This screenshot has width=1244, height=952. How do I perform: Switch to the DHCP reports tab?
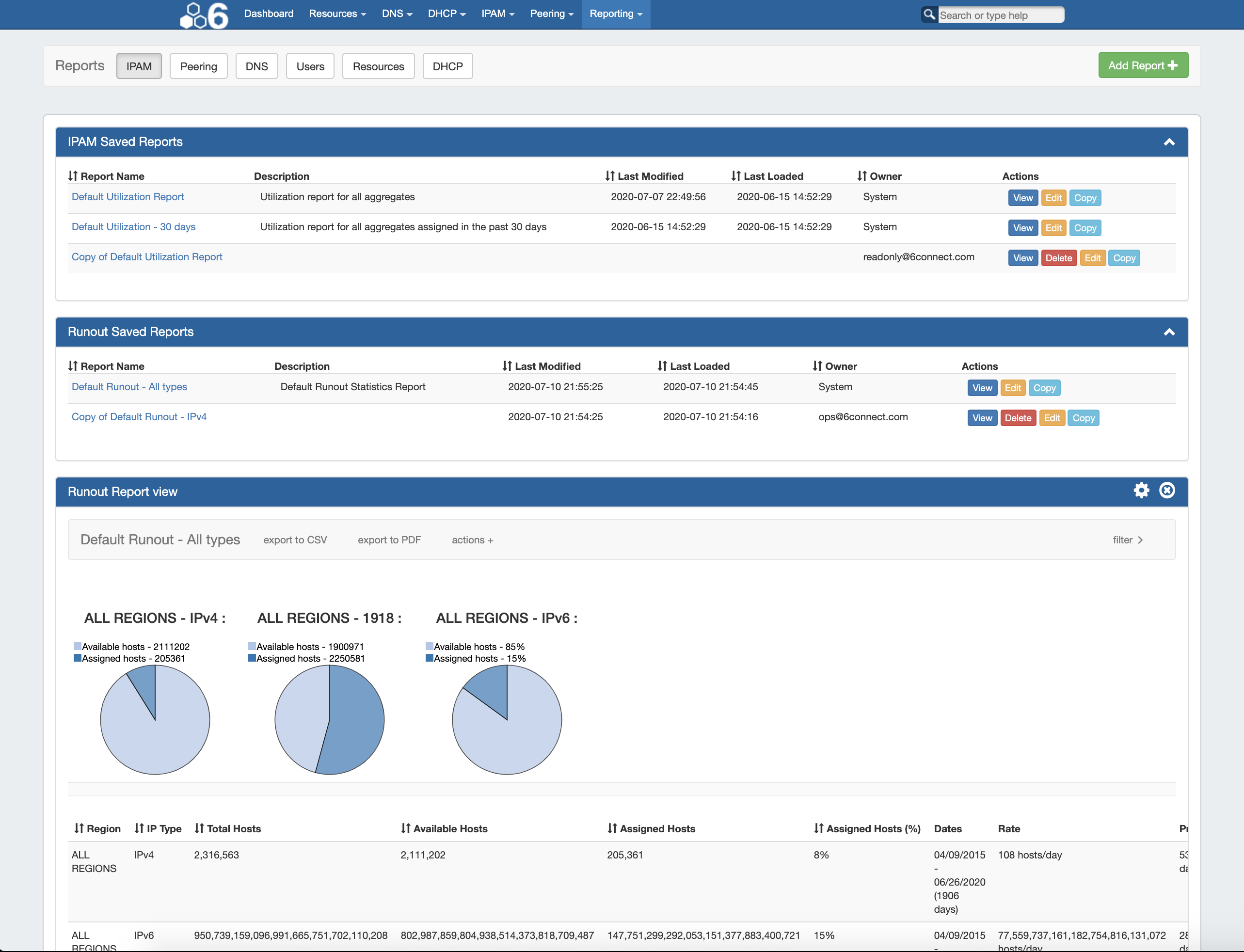click(x=447, y=66)
